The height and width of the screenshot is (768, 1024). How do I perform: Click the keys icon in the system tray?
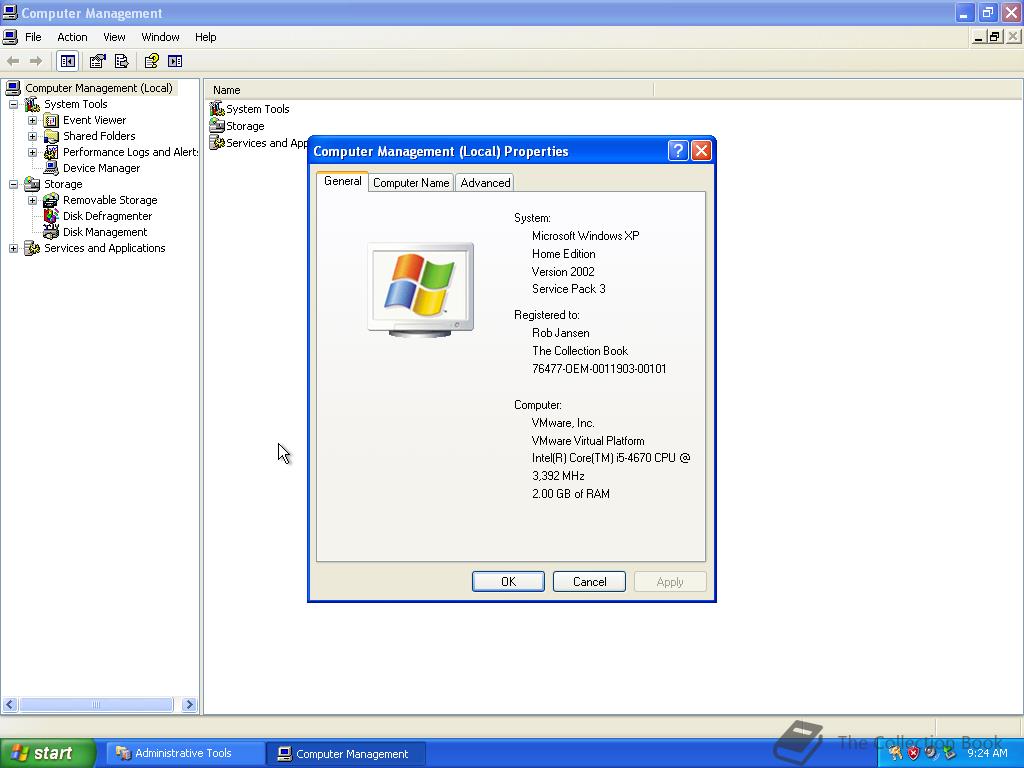coord(895,753)
